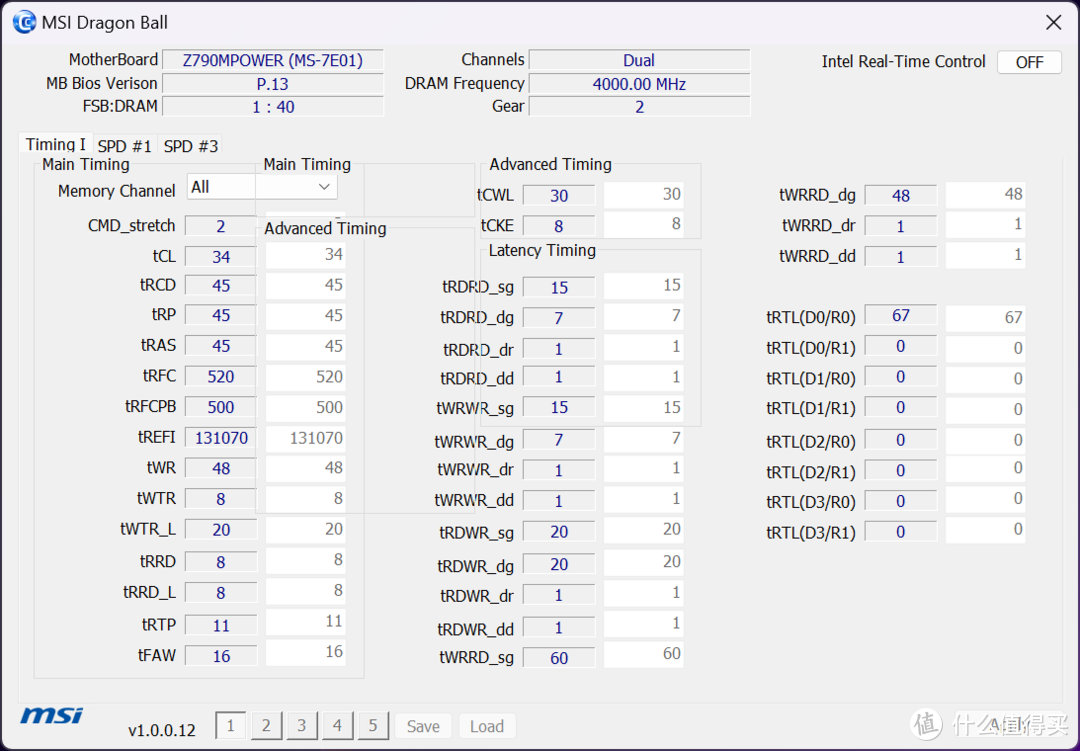Click the tCL editable value field
1080x751 pixels.
[221, 256]
